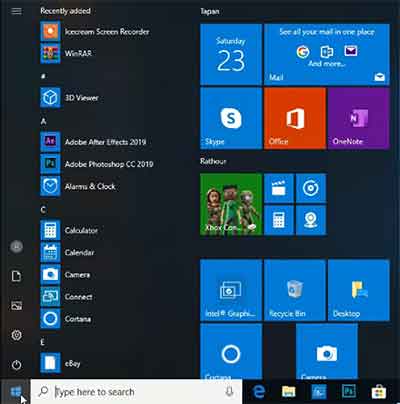Click the Recently added header
The image size is (400, 404).
(x=66, y=11)
